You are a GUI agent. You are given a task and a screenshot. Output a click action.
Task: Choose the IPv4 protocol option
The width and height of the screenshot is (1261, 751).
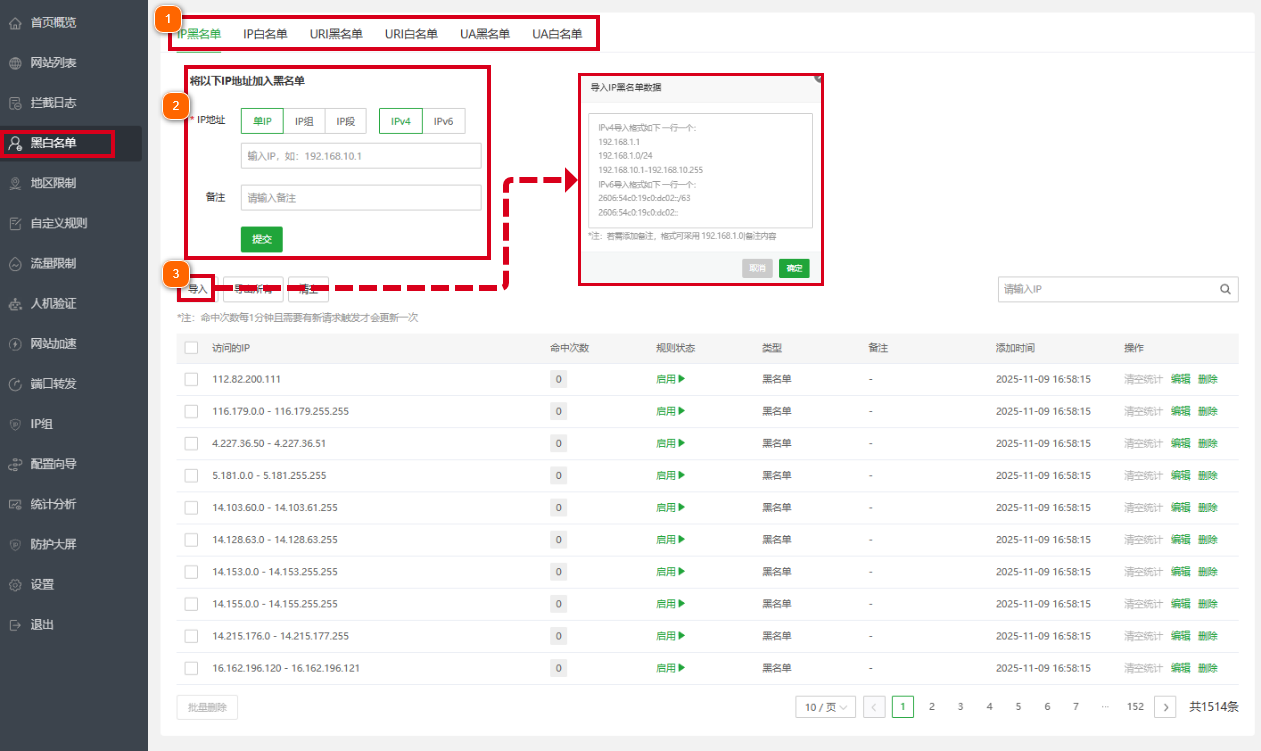click(x=401, y=121)
